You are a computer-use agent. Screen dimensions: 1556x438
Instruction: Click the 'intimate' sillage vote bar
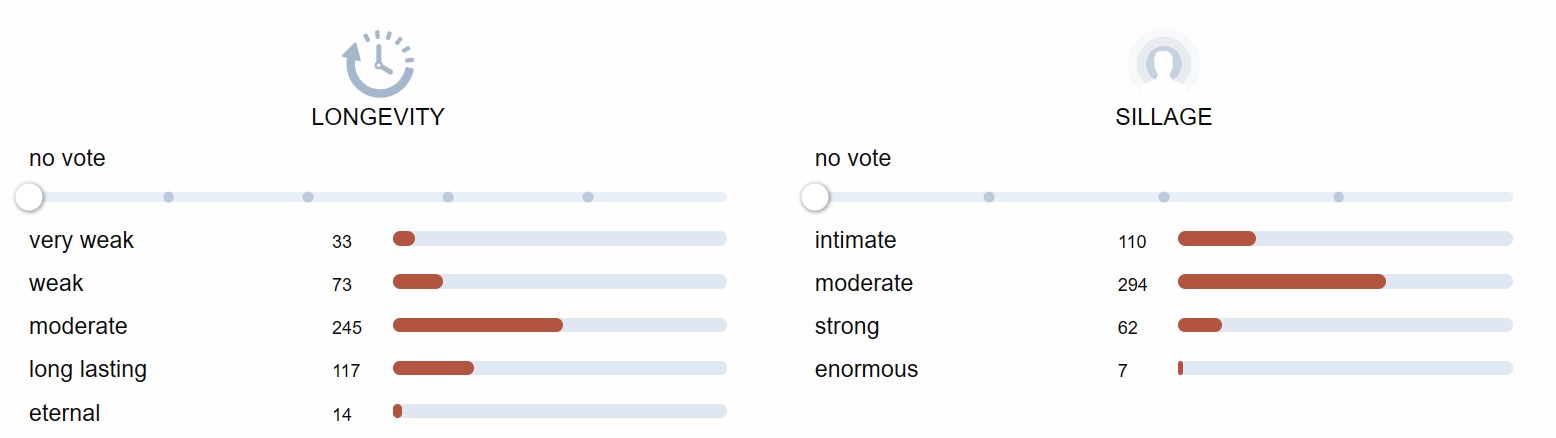click(x=1345, y=239)
